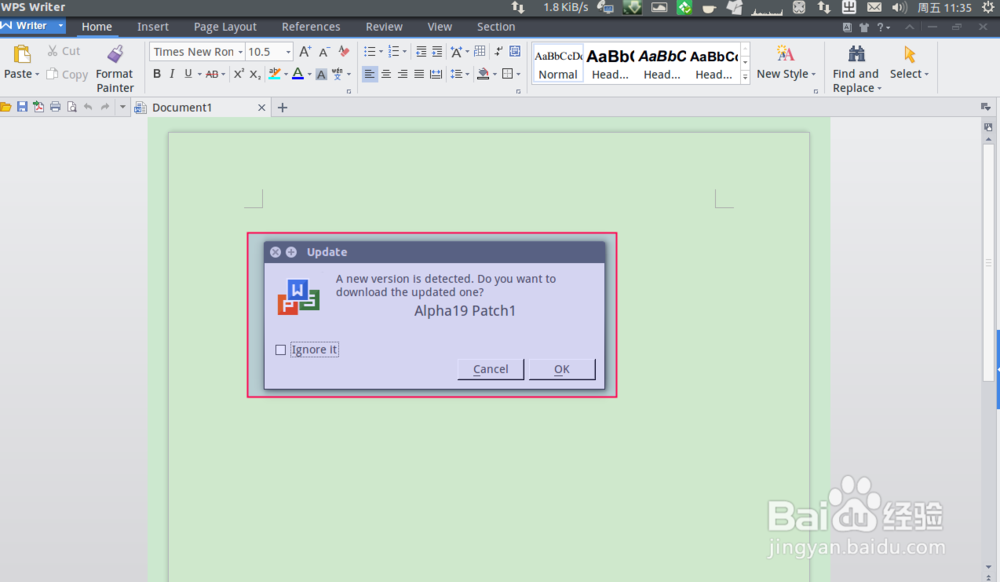Image resolution: width=1000 pixels, height=582 pixels.
Task: Apply character shading icon
Action: 321,75
